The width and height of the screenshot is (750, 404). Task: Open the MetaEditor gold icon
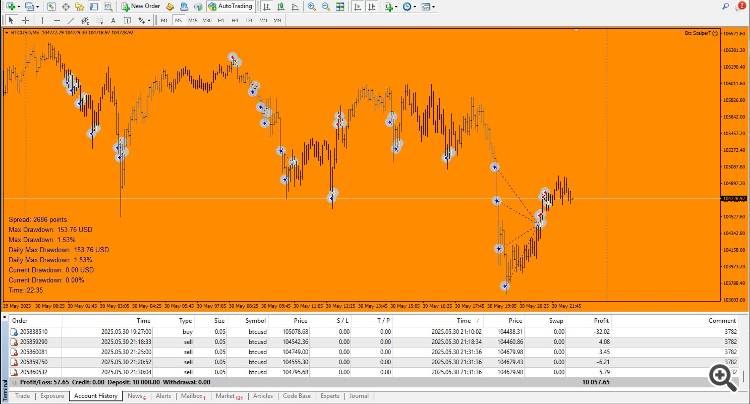tap(170, 7)
